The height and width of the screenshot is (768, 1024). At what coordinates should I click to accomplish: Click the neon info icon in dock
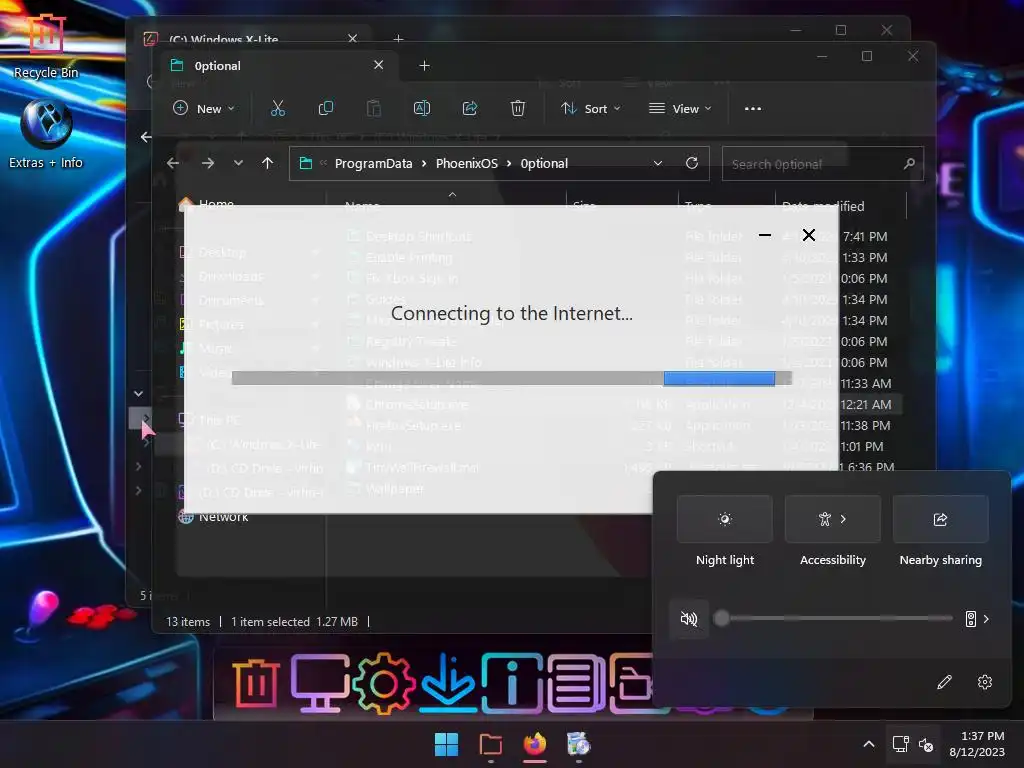[x=512, y=684]
